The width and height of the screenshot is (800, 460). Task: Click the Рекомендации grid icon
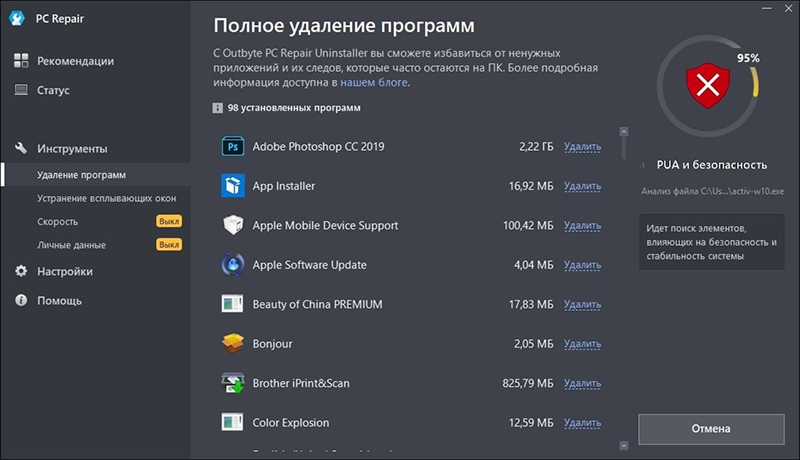pyautogui.click(x=21, y=61)
